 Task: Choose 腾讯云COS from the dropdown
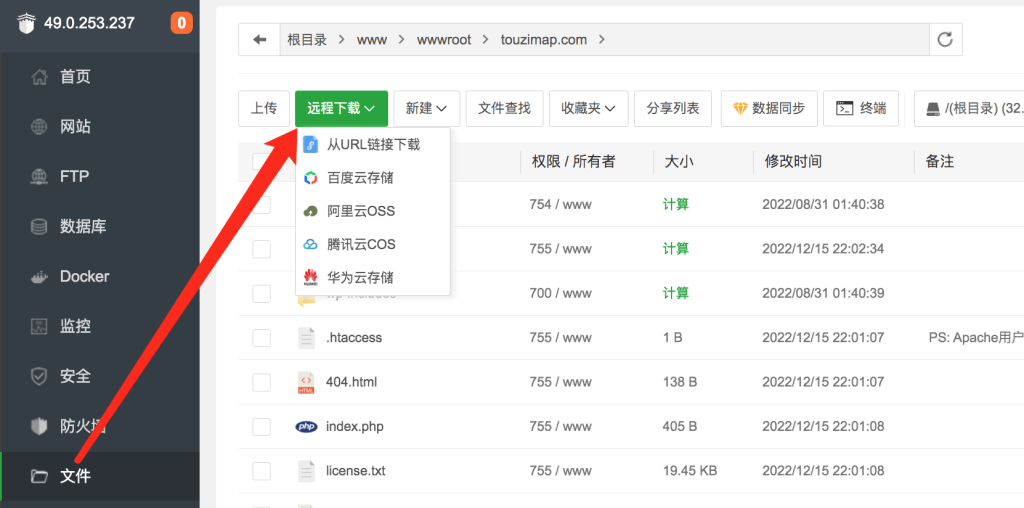372,244
